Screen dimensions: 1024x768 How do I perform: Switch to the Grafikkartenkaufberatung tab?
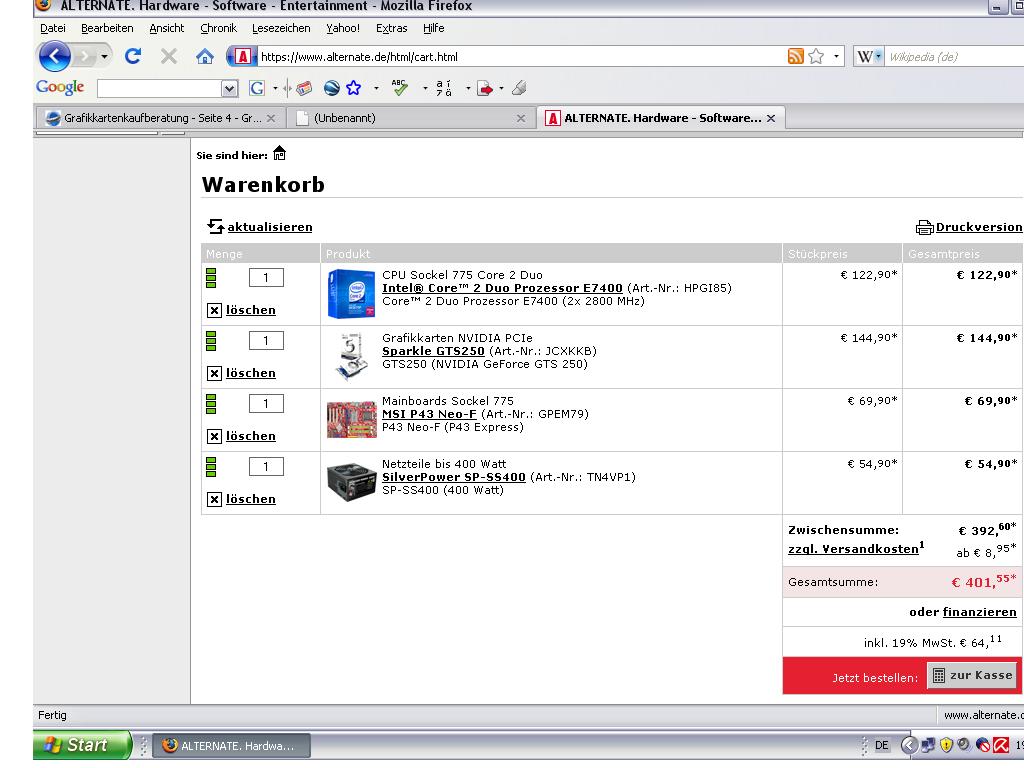pos(160,118)
